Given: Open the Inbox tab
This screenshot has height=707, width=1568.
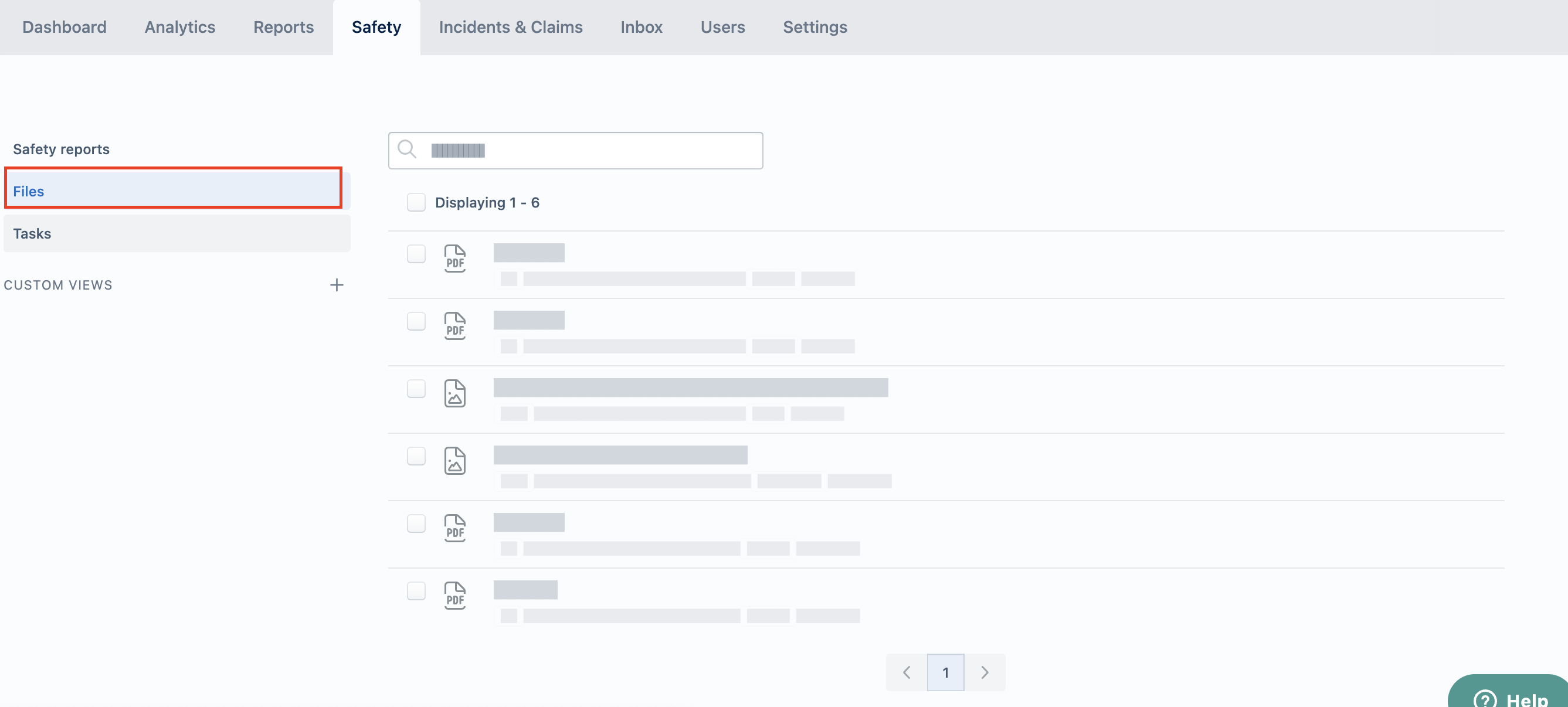Looking at the screenshot, I should [641, 27].
